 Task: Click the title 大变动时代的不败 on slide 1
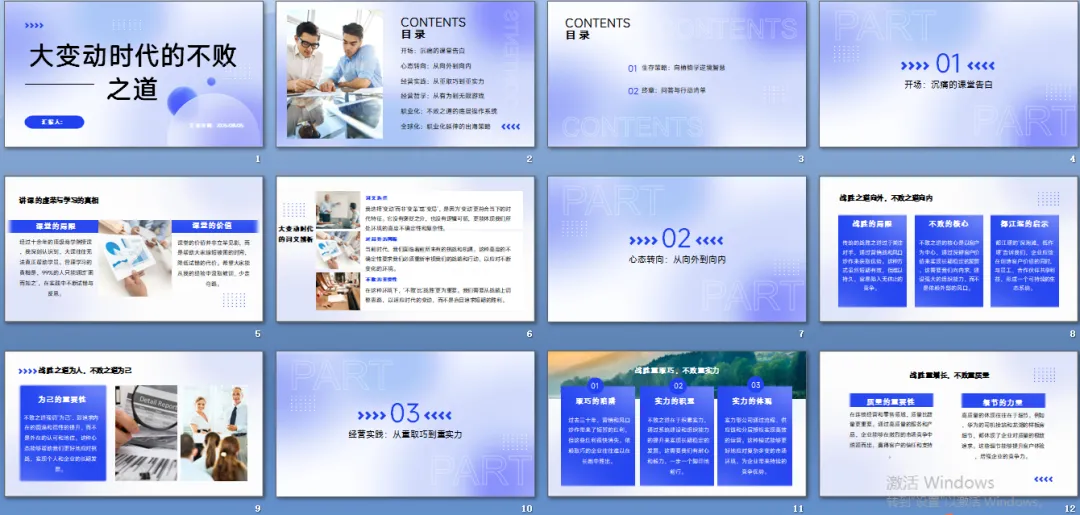pyautogui.click(x=133, y=56)
